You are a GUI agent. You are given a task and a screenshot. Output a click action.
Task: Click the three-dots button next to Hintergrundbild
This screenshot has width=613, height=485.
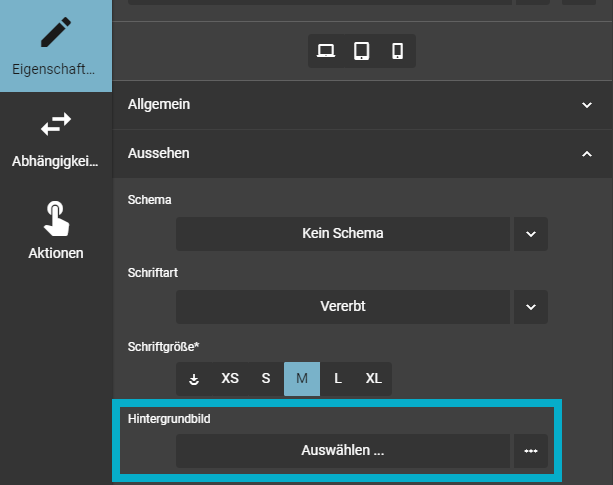[x=531, y=451]
